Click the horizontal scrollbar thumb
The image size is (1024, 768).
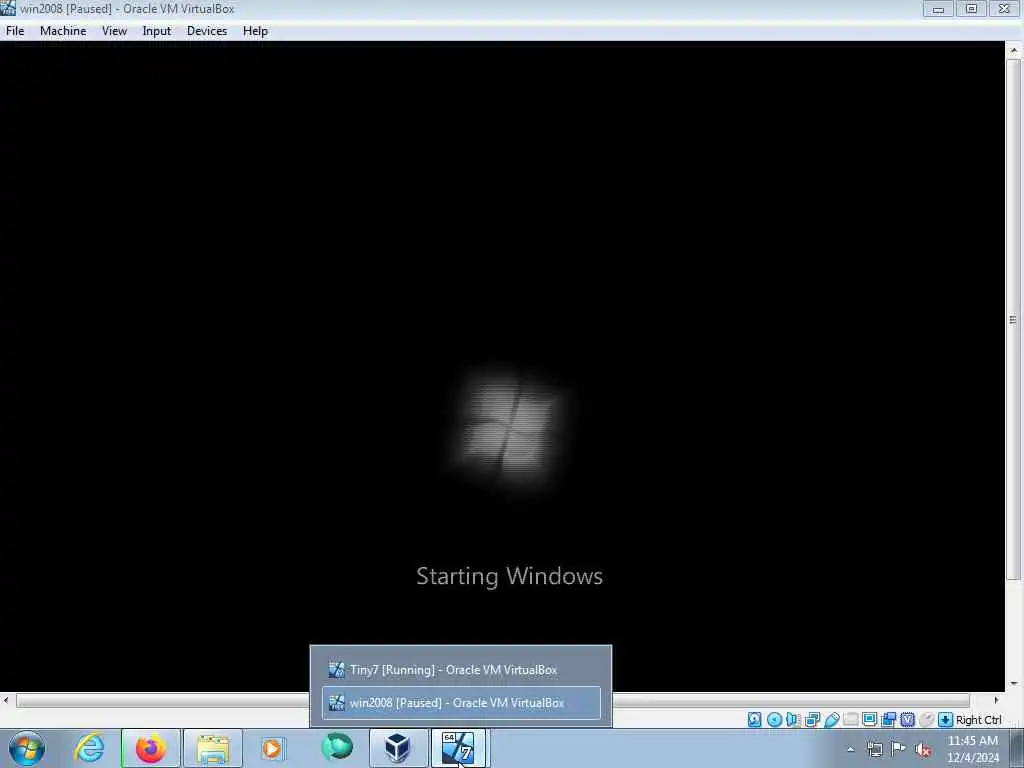(x=493, y=700)
